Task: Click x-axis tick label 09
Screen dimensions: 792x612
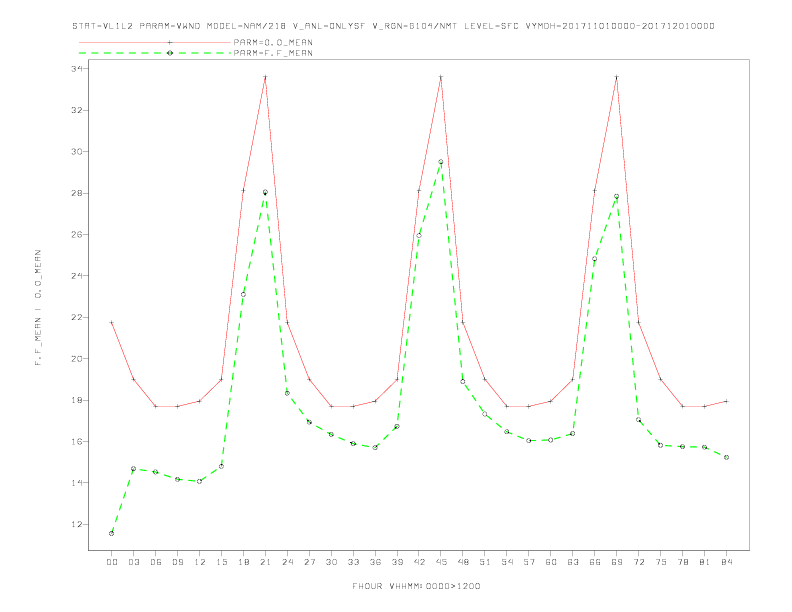Action: tap(177, 562)
